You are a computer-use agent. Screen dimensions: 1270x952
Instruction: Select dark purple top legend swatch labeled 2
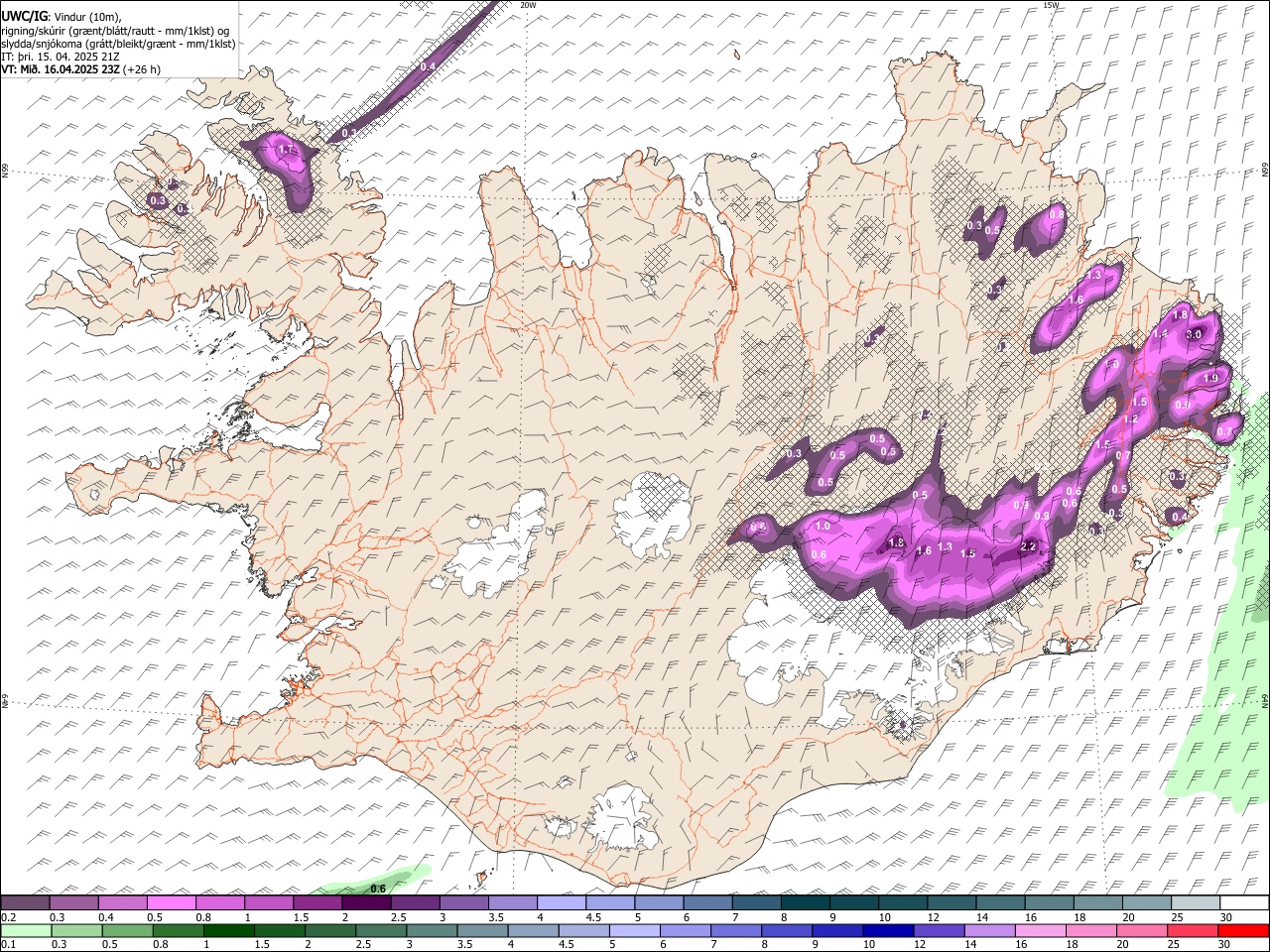click(x=366, y=902)
